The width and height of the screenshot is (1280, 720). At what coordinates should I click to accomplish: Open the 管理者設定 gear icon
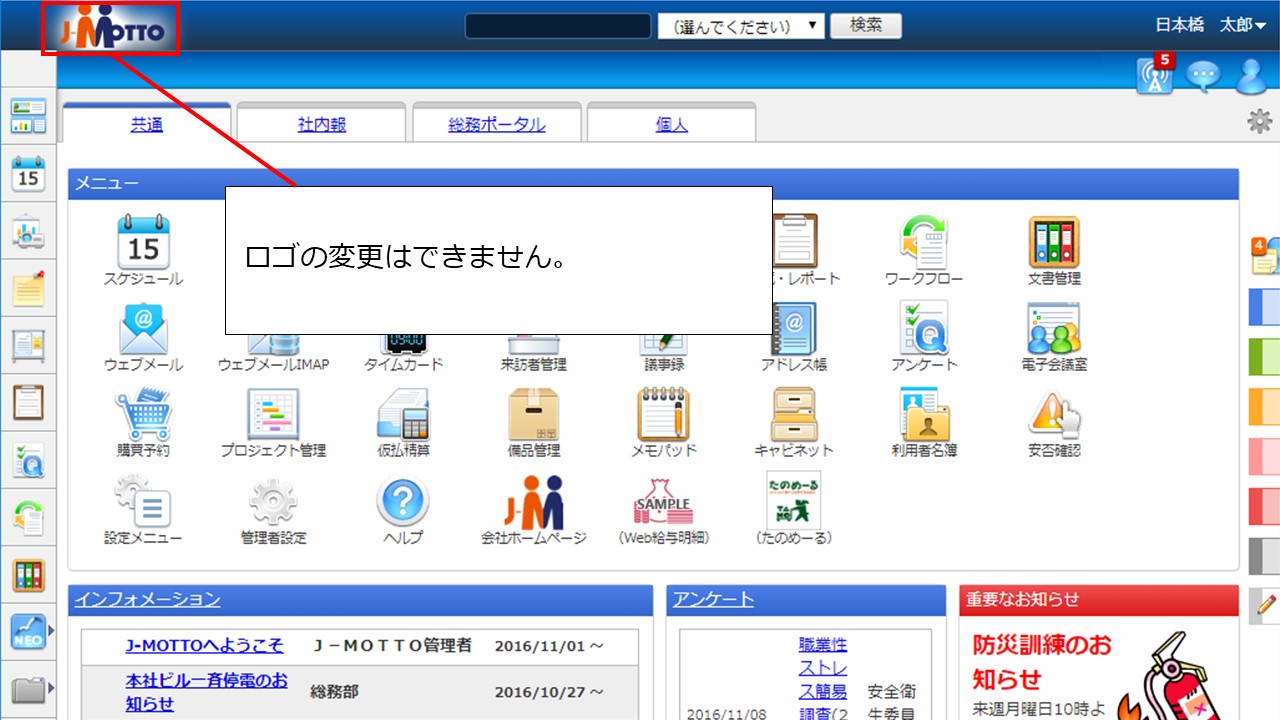pos(273,501)
